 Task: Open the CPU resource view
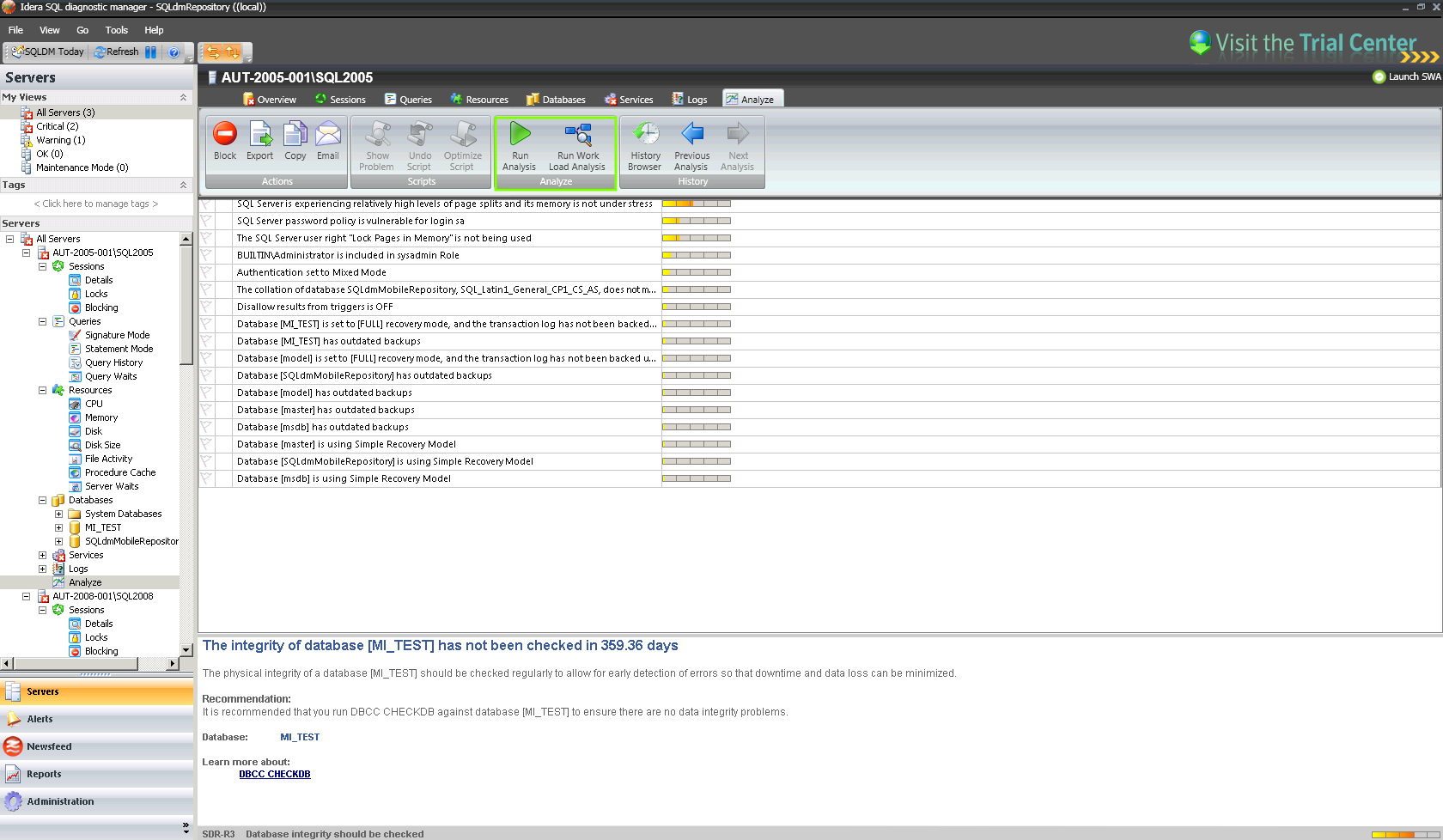[x=94, y=404]
